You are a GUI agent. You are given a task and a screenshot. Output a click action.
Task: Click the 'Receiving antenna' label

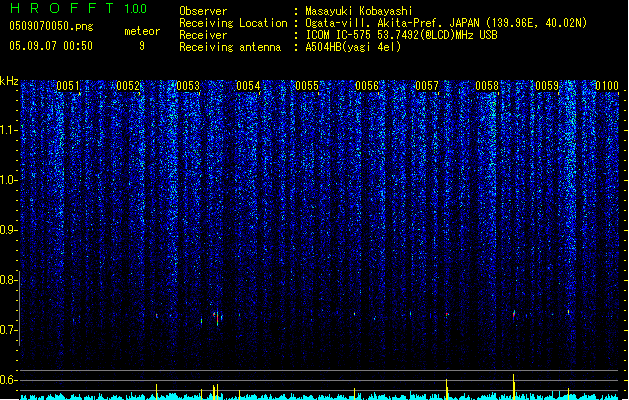[230, 47]
